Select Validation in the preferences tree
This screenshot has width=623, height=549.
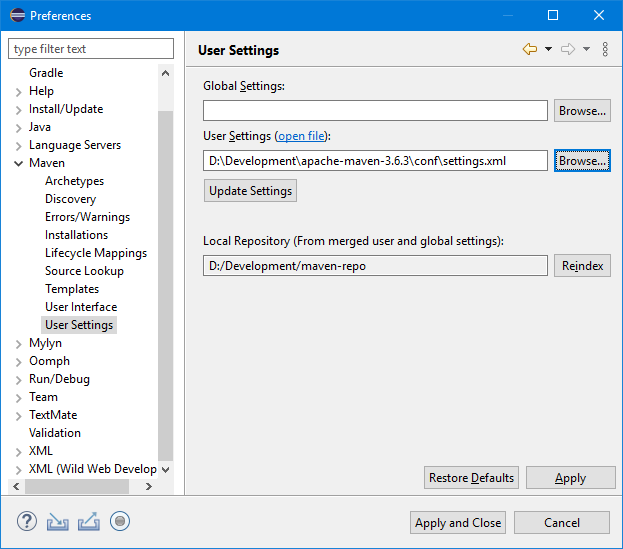55,433
